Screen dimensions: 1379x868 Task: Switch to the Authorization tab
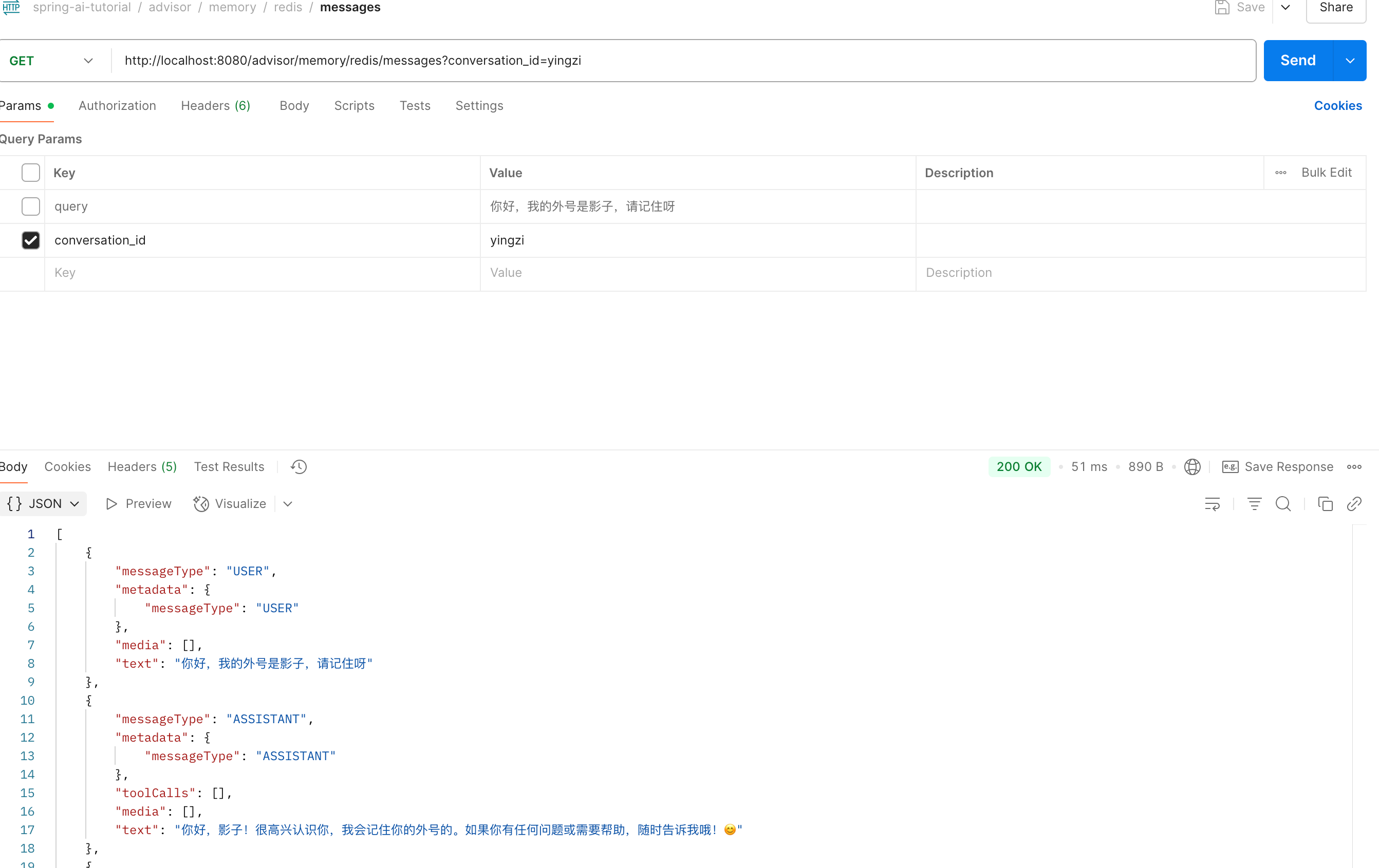coord(117,105)
